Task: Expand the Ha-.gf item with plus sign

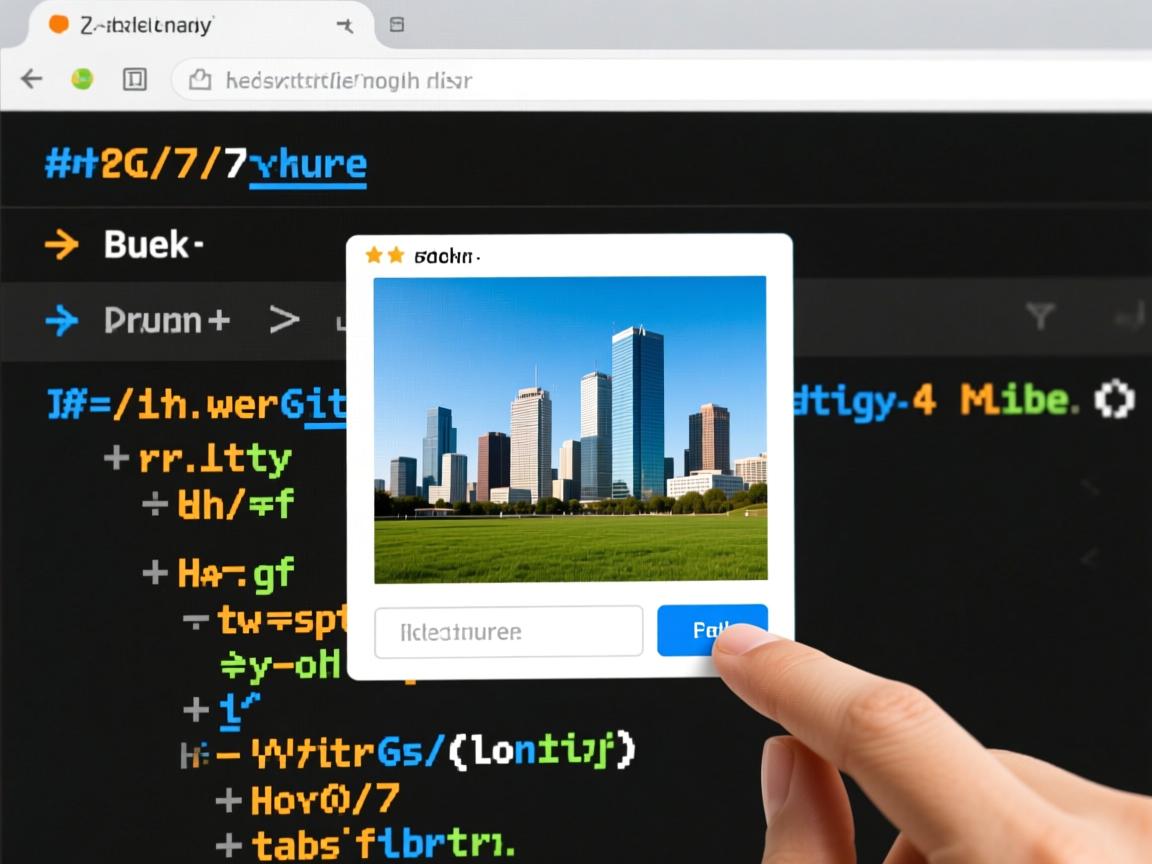Action: point(154,572)
